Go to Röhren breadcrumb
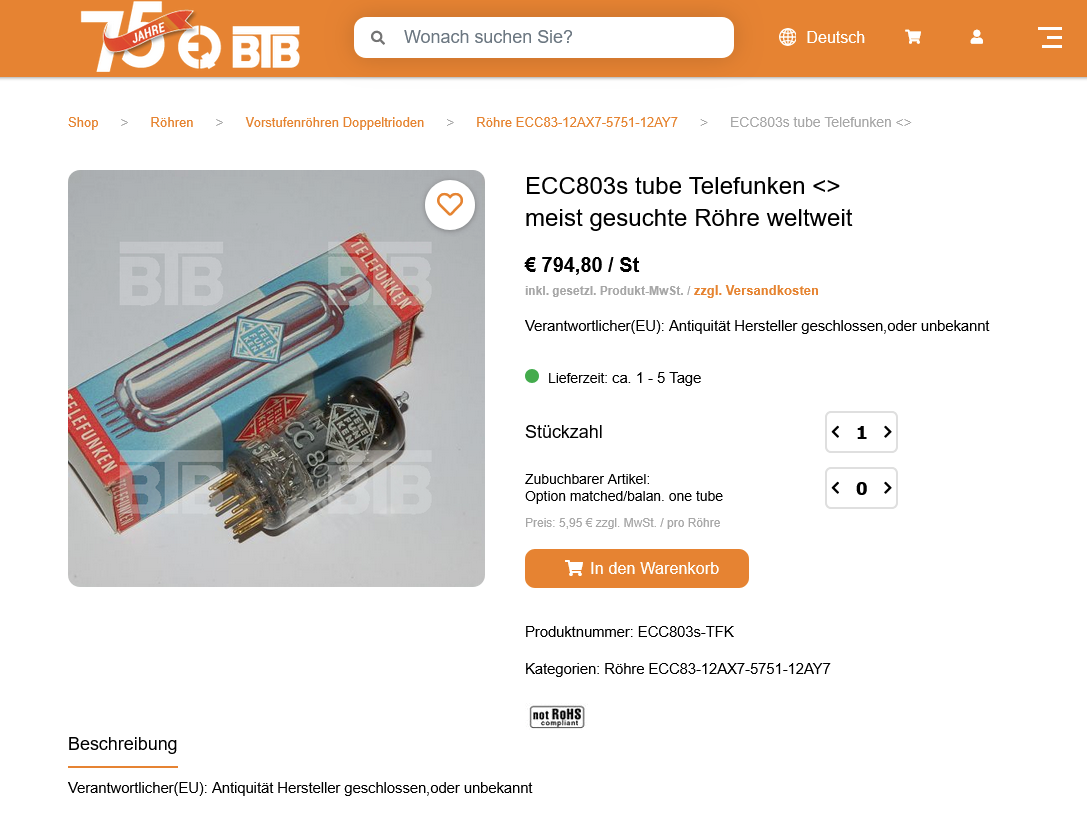The image size is (1087, 825). (x=171, y=123)
